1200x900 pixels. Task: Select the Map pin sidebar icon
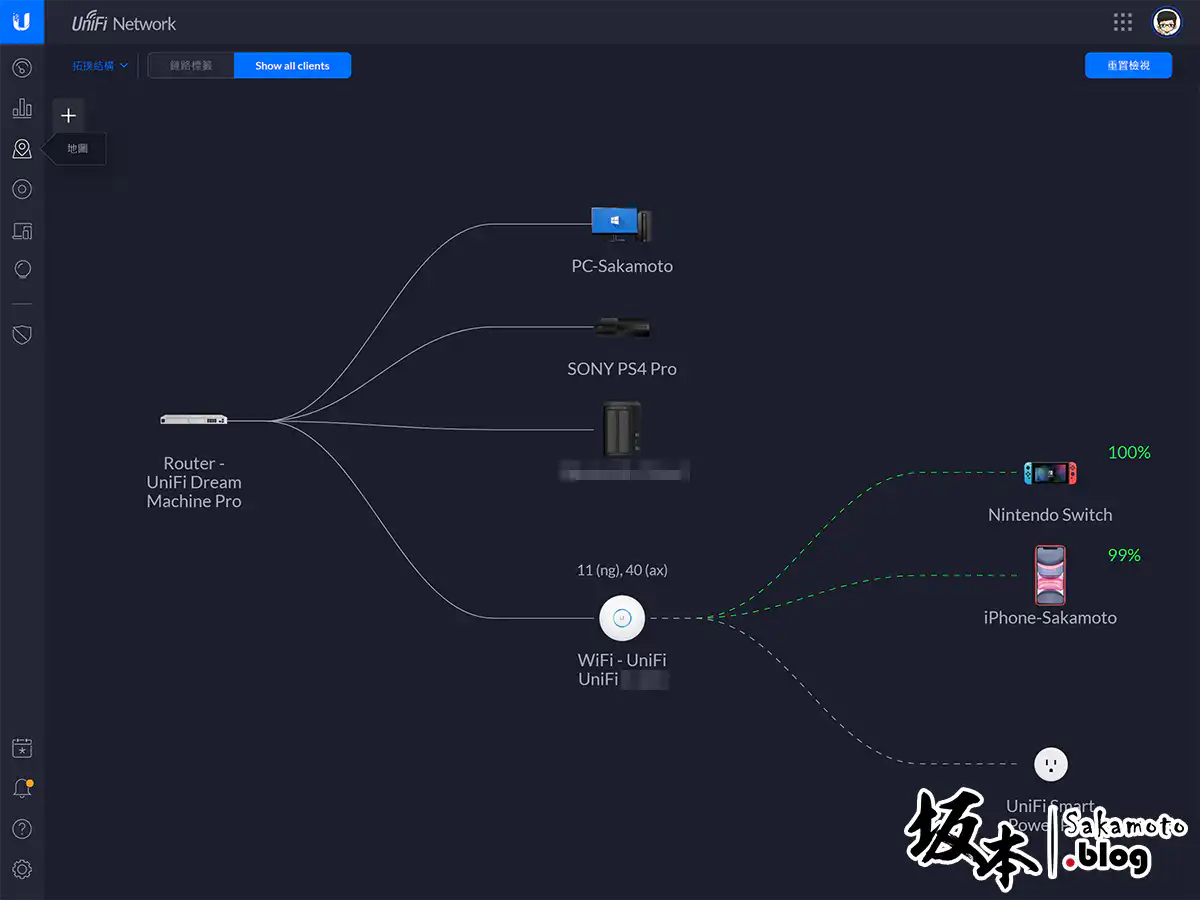point(22,149)
